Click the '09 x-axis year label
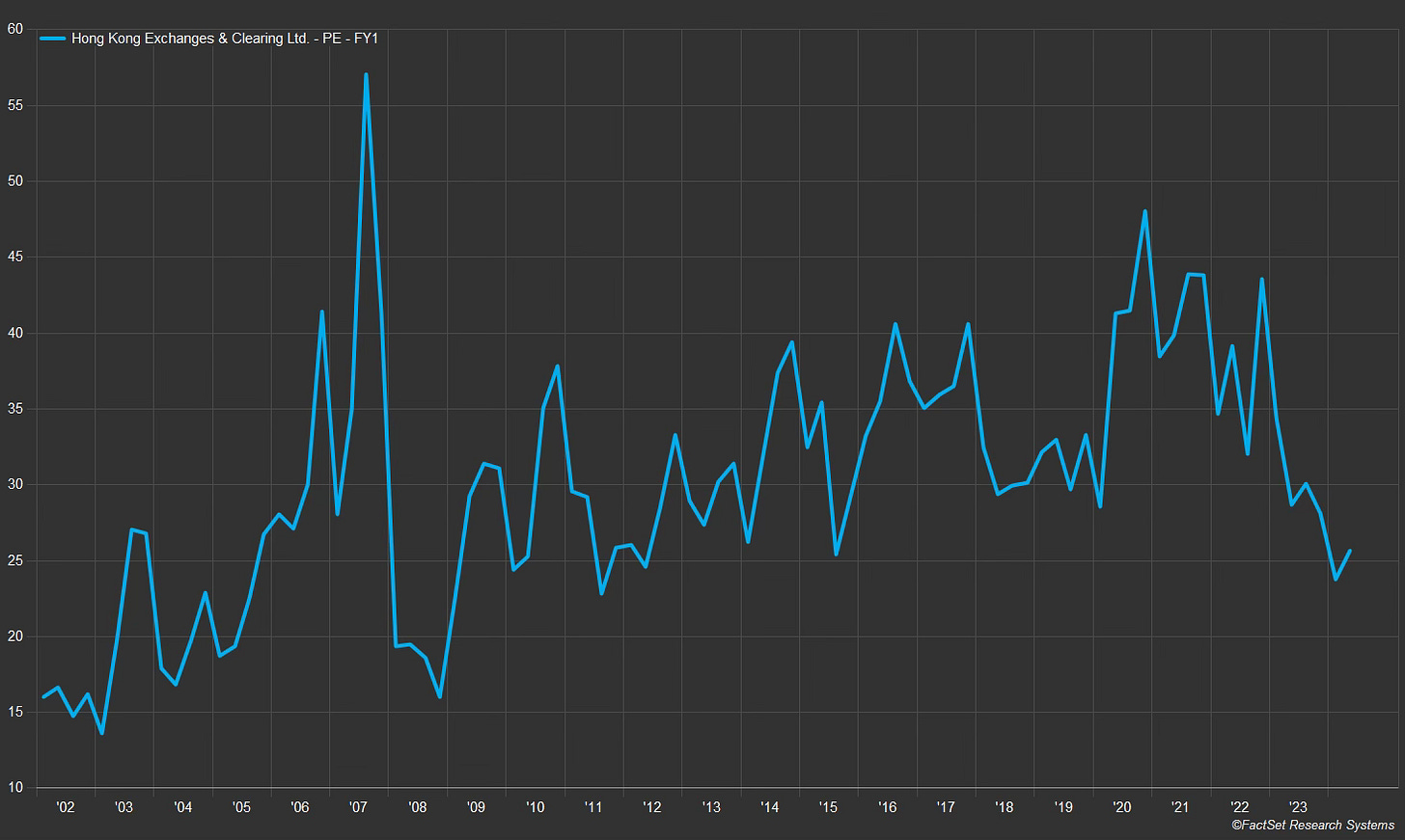Screen dimensions: 1405x840 pyautogui.click(x=476, y=807)
